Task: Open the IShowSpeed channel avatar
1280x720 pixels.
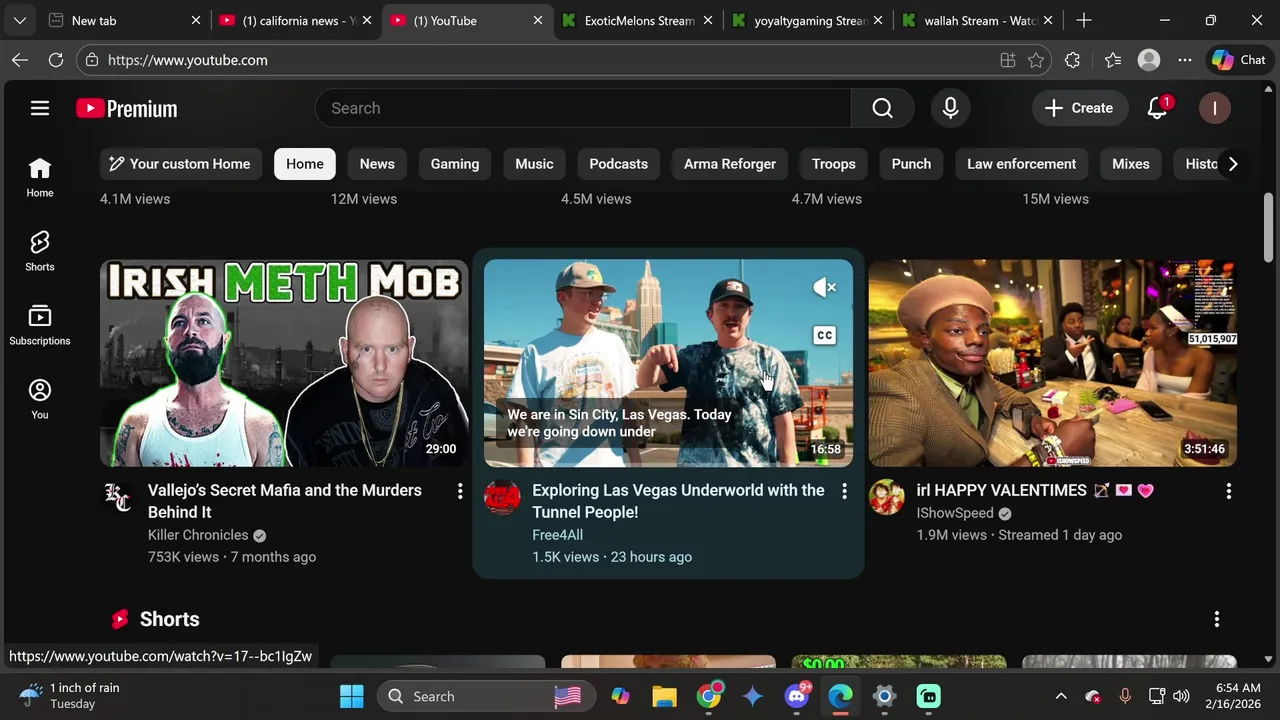Action: click(x=886, y=497)
